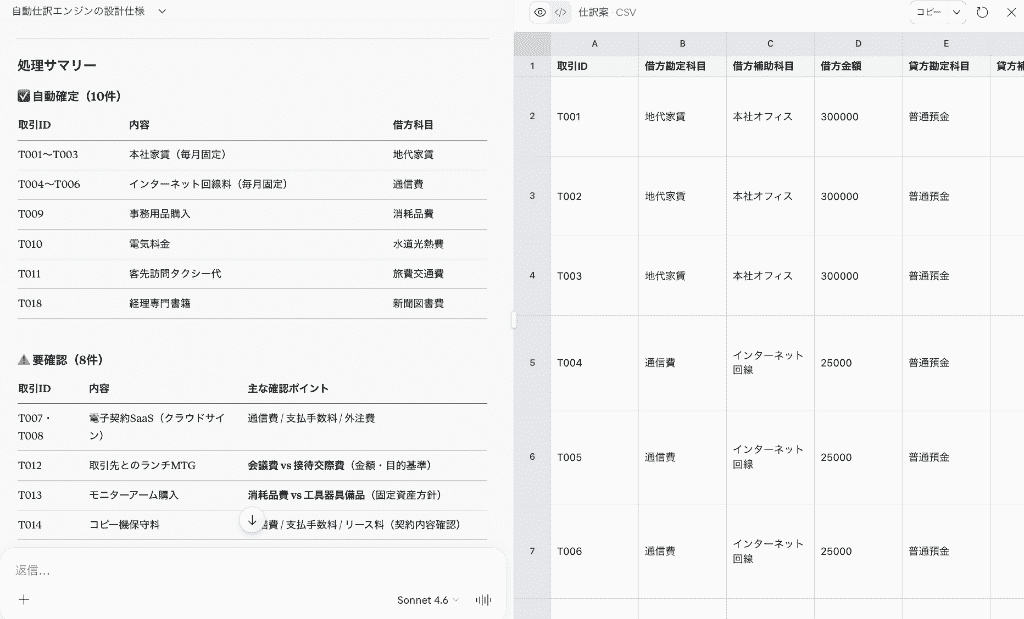This screenshot has height=619, width=1024.
Task: Click the T004 cell in the spreadsheet
Action: pos(594,362)
